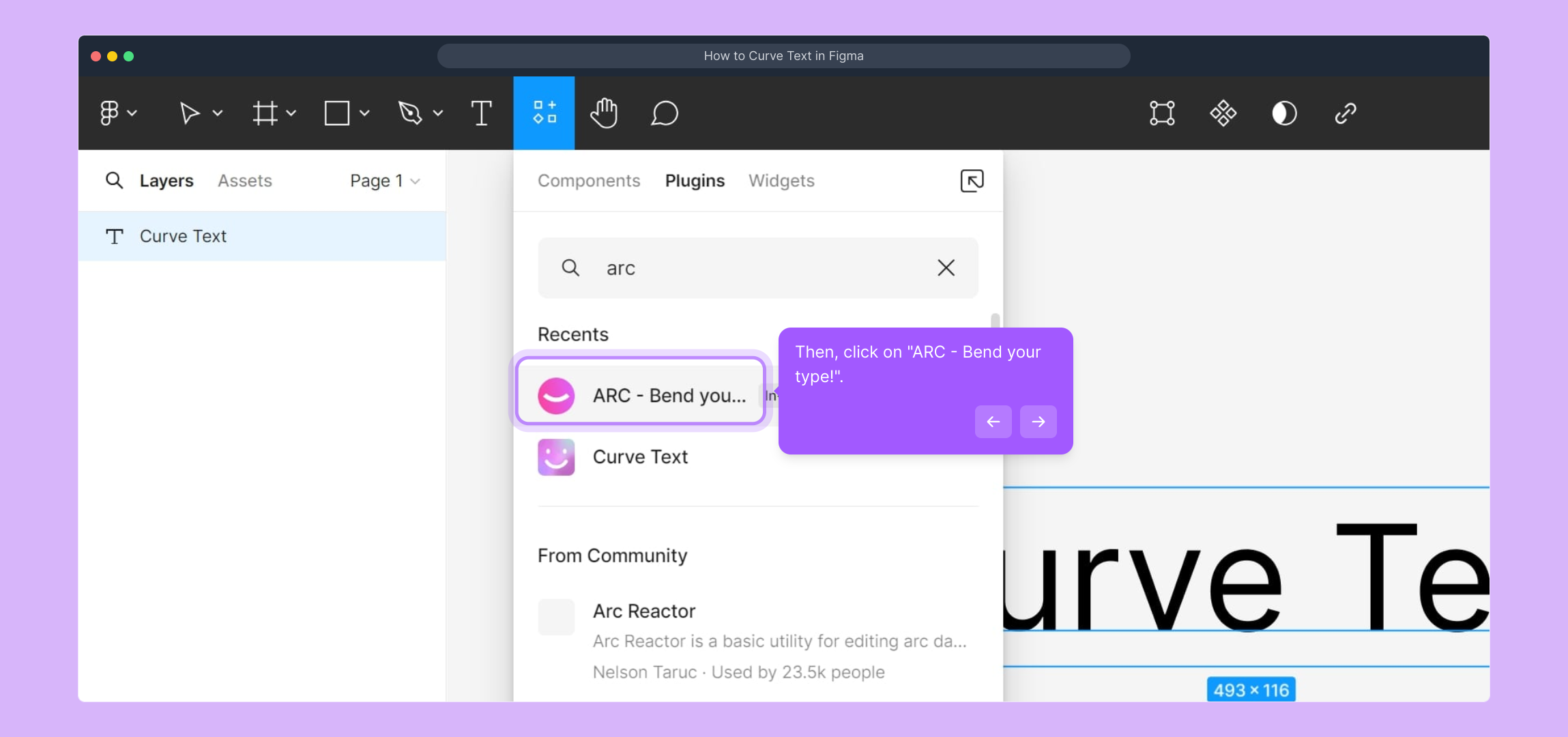The image size is (1568, 737).
Task: Click the link icon in toolbar
Action: (1345, 113)
